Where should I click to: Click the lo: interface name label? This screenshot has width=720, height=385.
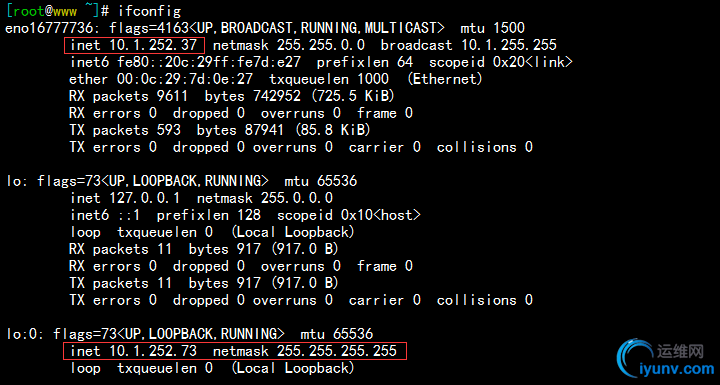[17, 181]
